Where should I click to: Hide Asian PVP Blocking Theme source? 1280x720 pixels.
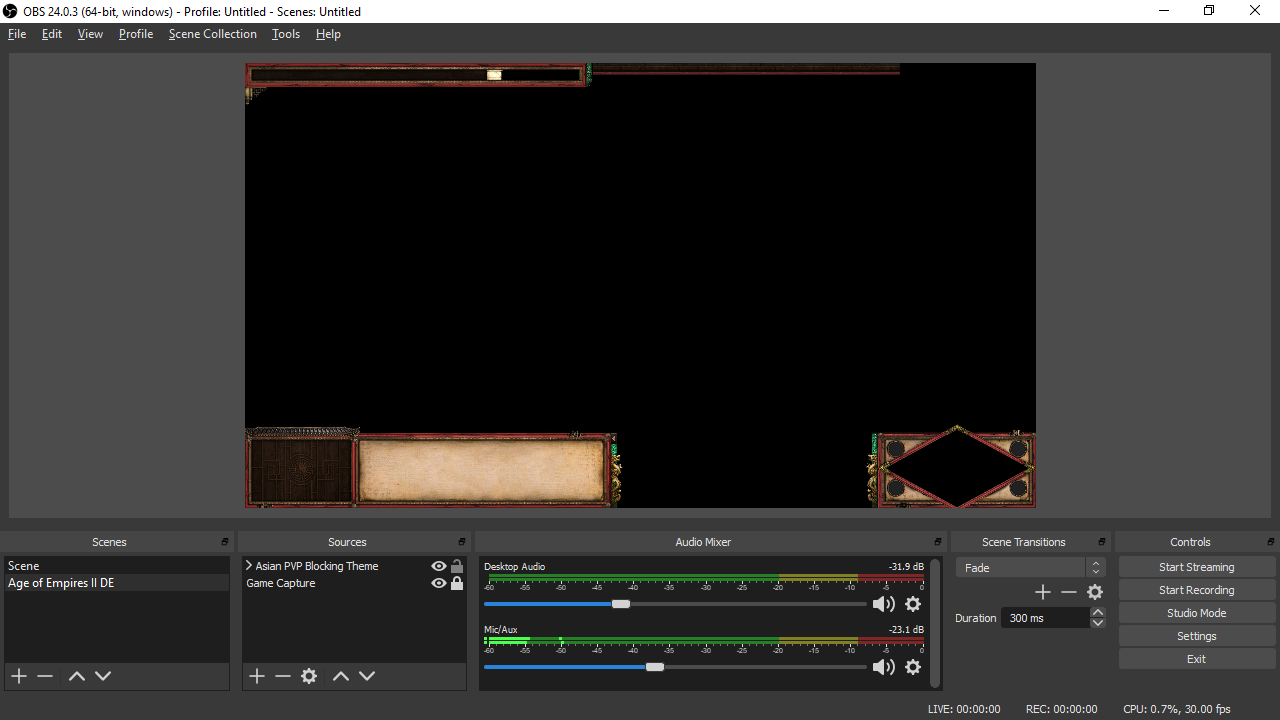pyautogui.click(x=438, y=566)
